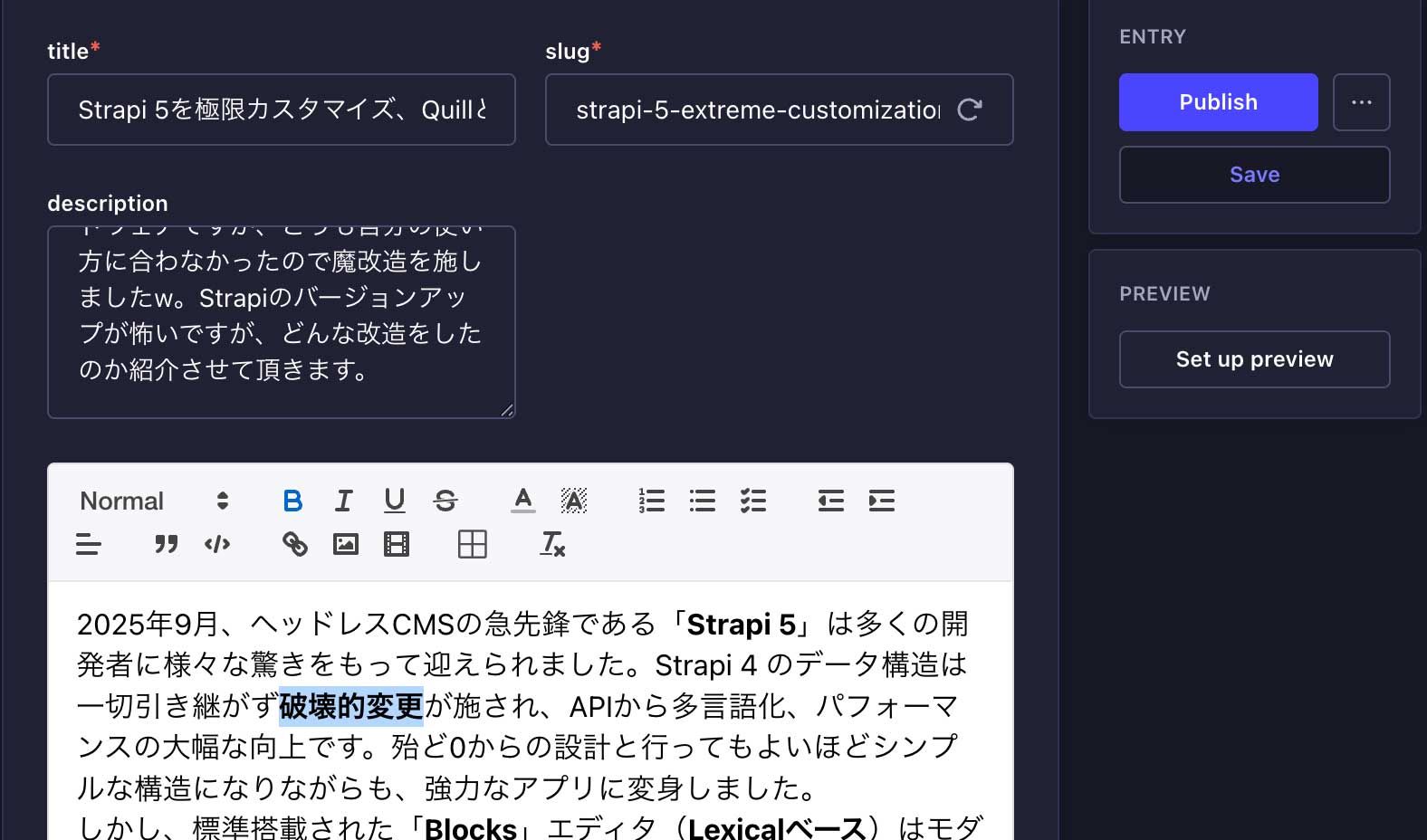Image resolution: width=1427 pixels, height=840 pixels.
Task: Insert a link with the link icon
Action: [294, 544]
